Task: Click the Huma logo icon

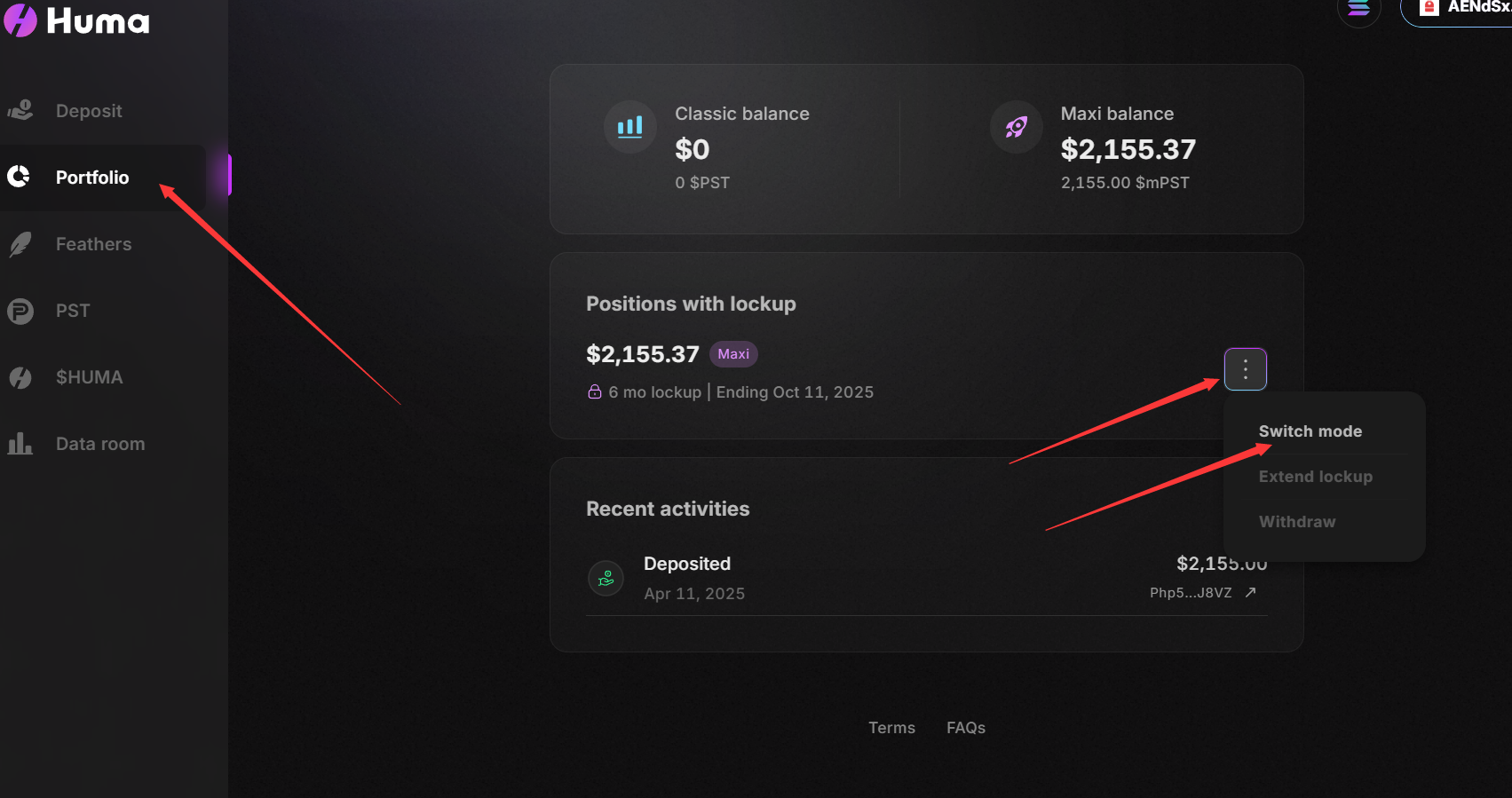Action: (20, 20)
